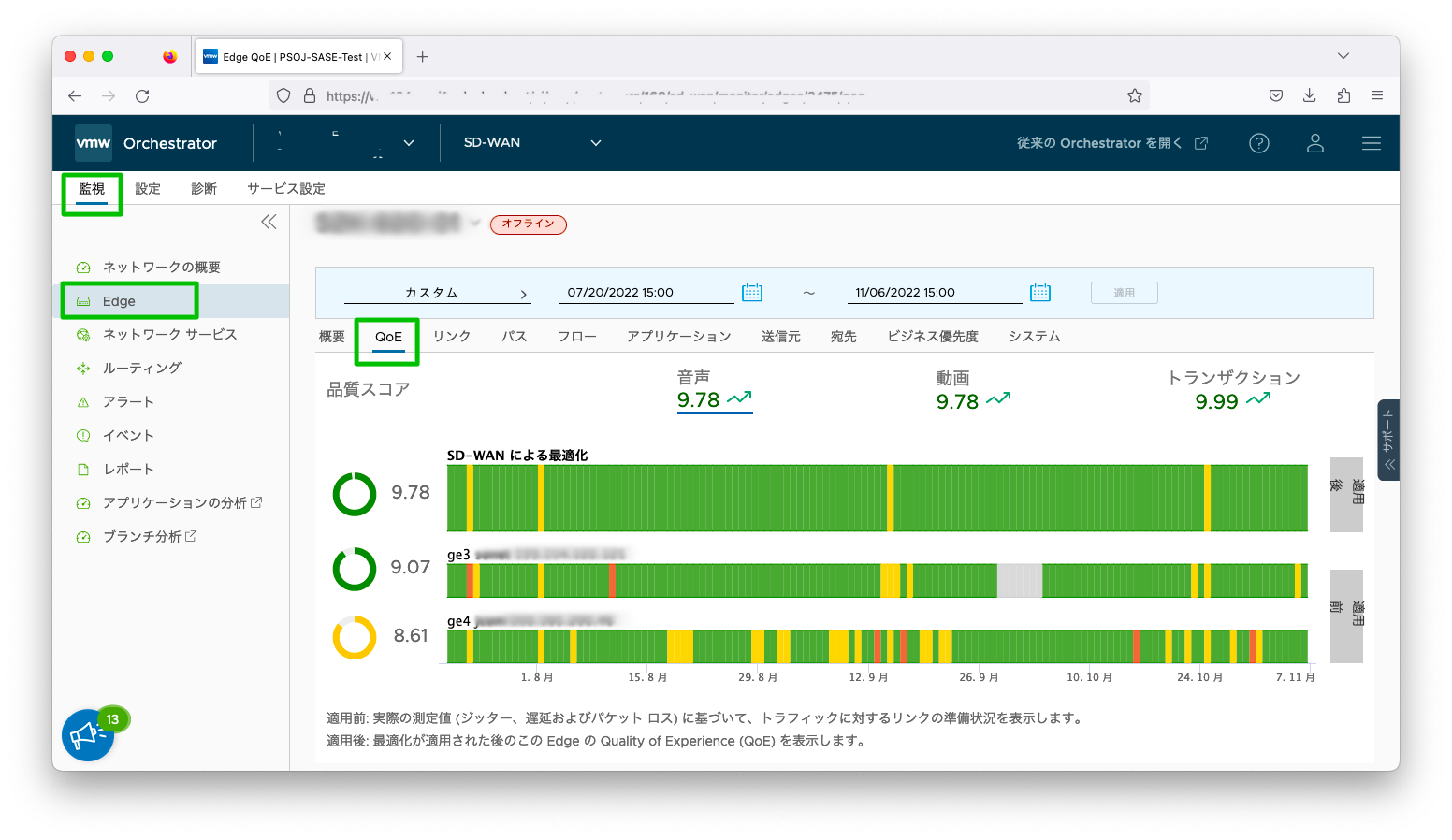The image size is (1452, 840).
Task: Switch to the アプリケーション tab
Action: 679,337
